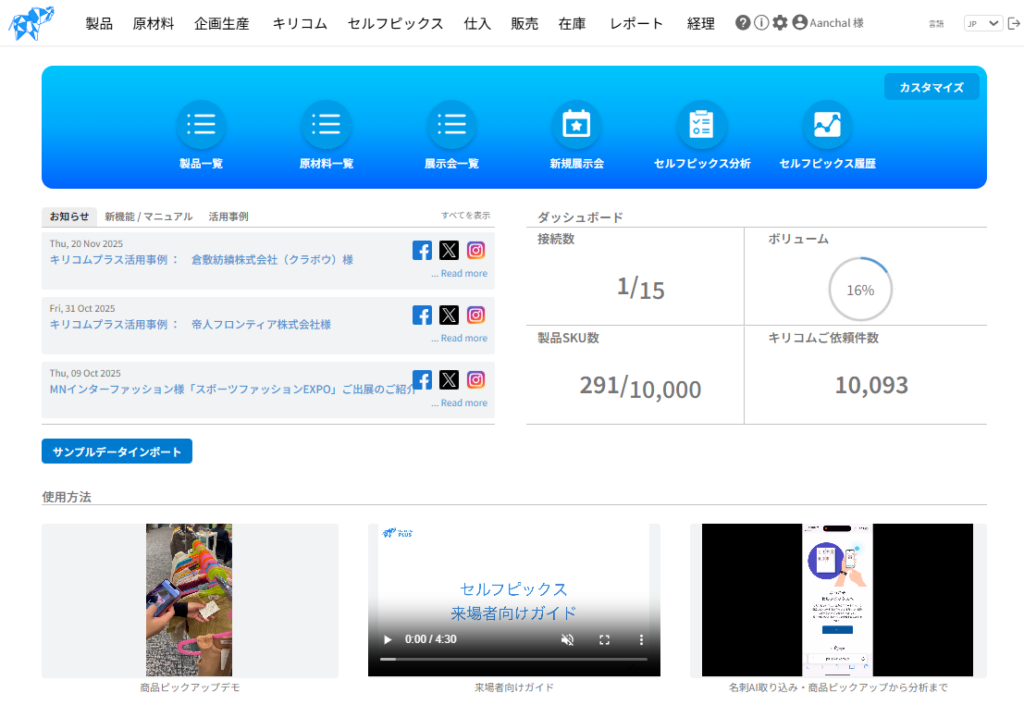Open the セルフピックス分析 clipboard icon
Screen dimensions: 1024x718
[701, 125]
